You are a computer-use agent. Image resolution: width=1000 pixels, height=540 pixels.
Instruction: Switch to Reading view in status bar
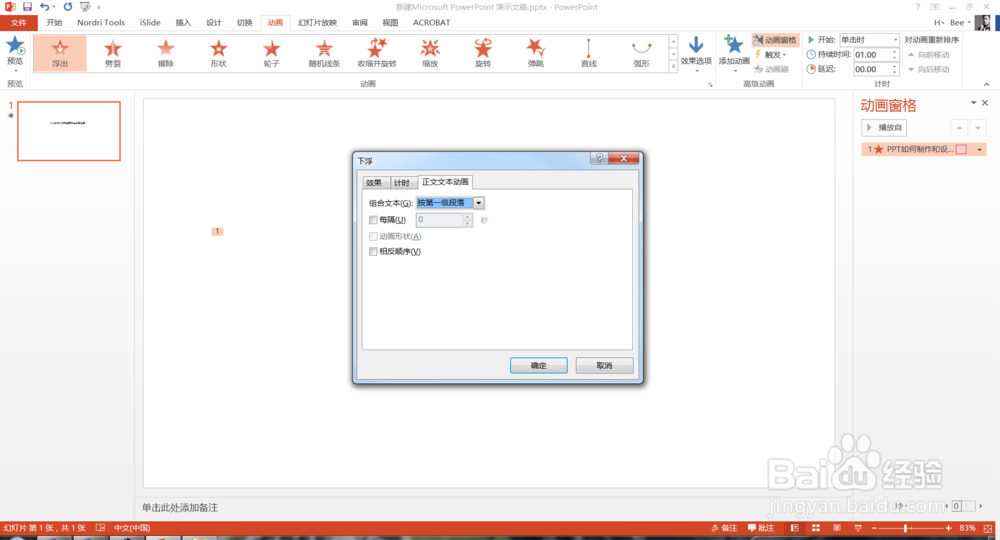point(837,528)
